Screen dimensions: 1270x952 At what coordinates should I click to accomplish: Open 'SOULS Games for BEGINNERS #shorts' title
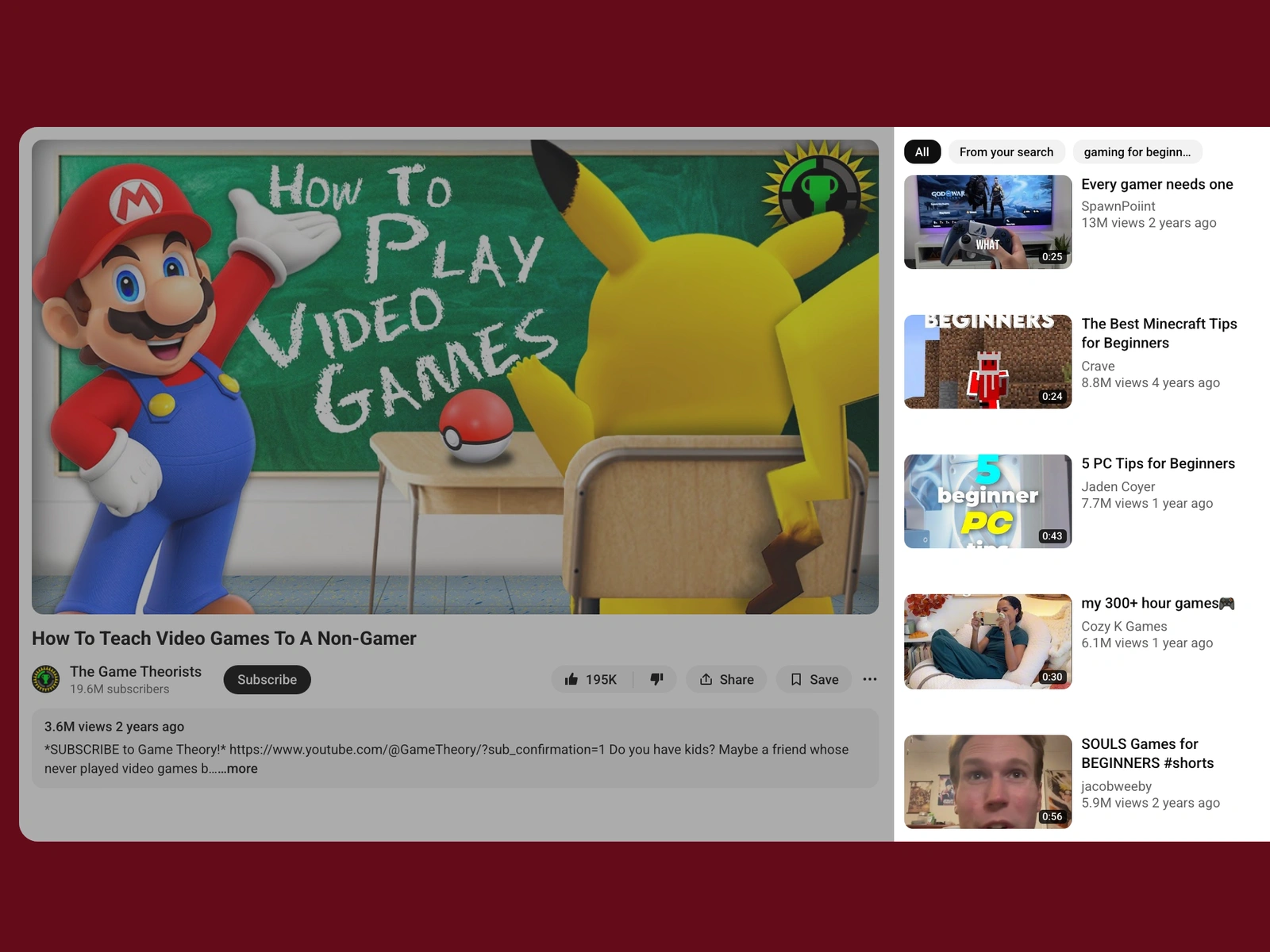[1147, 753]
